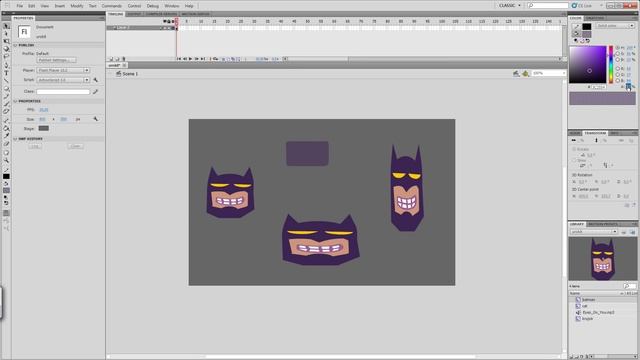Select the Hand tool
This screenshot has height=360, width=640.
6,153
